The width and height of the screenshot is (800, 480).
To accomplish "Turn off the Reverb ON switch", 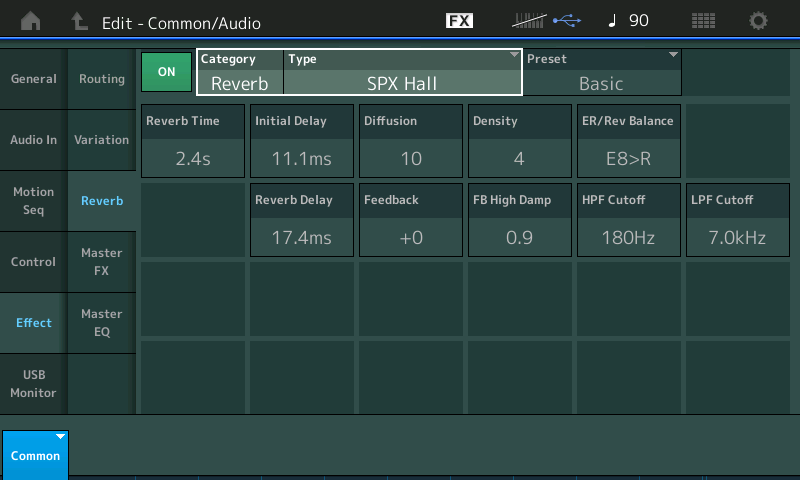I will coord(166,72).
